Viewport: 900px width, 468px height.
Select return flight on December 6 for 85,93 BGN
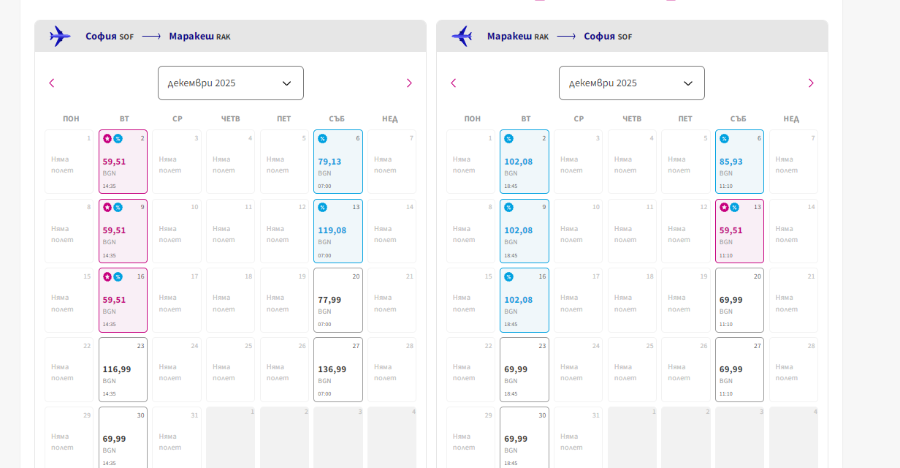pyautogui.click(x=739, y=161)
